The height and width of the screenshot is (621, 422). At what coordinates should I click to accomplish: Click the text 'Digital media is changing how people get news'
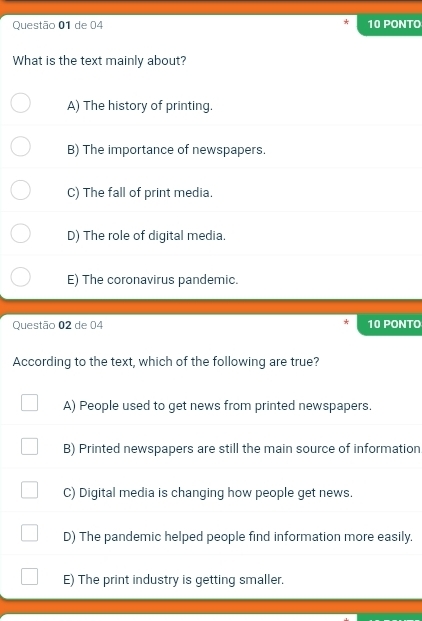(216, 493)
